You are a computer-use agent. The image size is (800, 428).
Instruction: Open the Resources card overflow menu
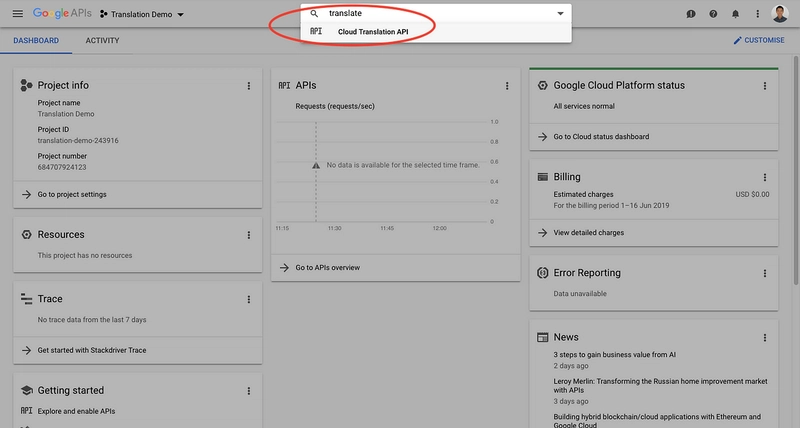249,235
